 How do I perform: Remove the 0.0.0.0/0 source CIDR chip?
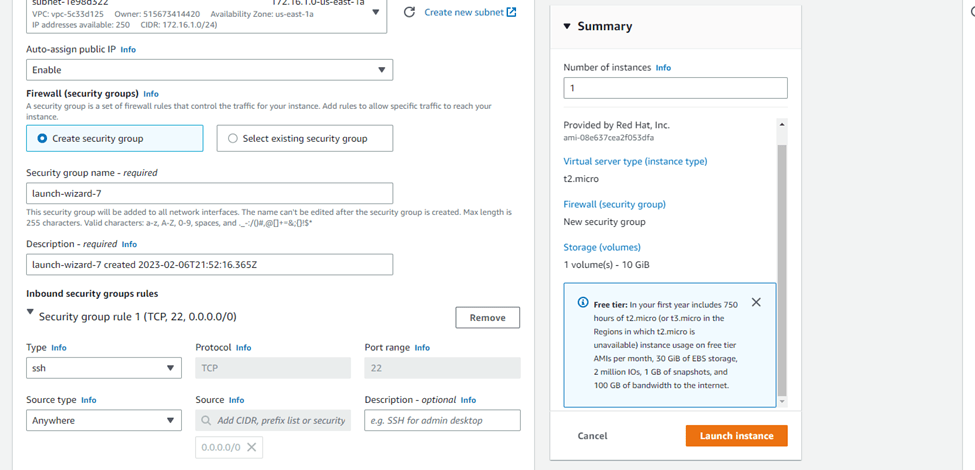[252, 447]
